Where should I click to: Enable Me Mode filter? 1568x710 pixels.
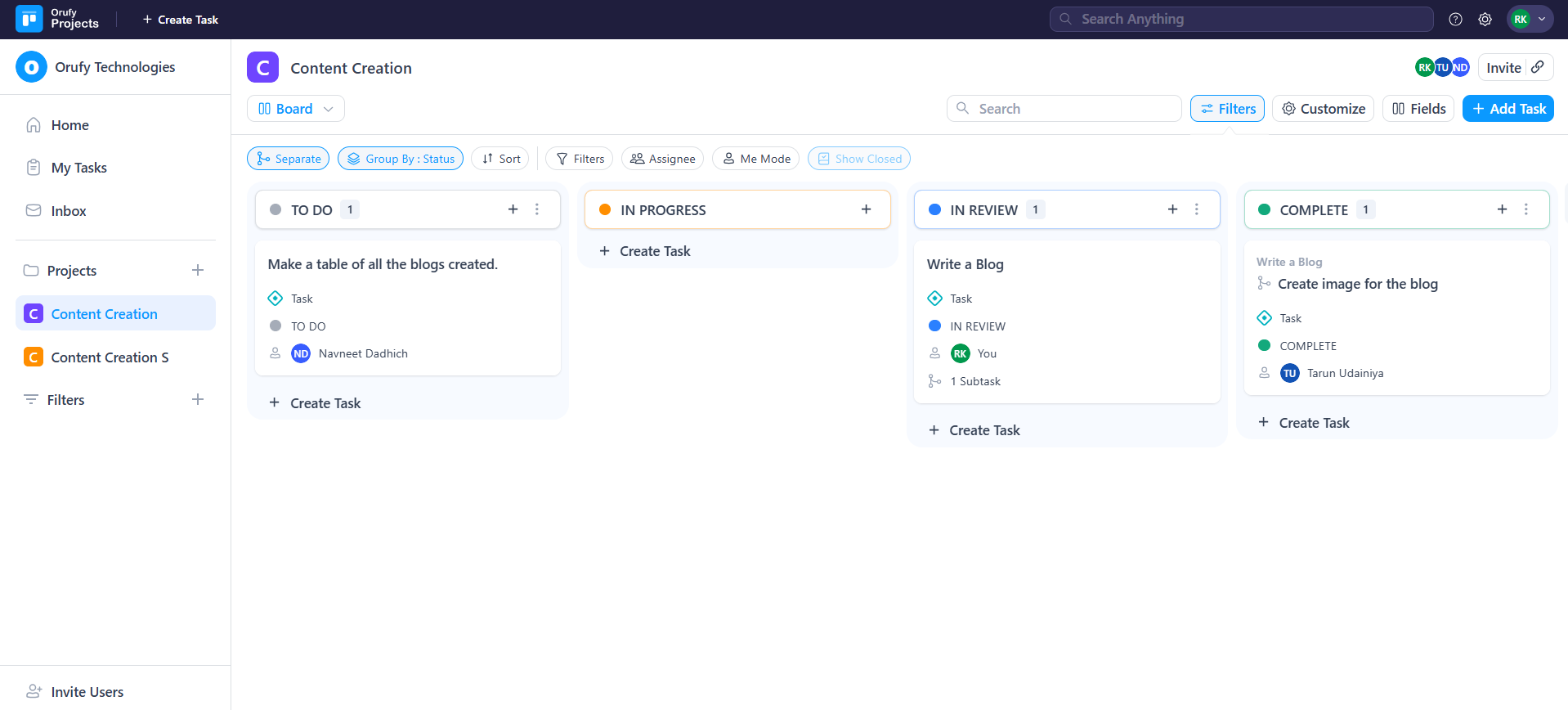[756, 159]
